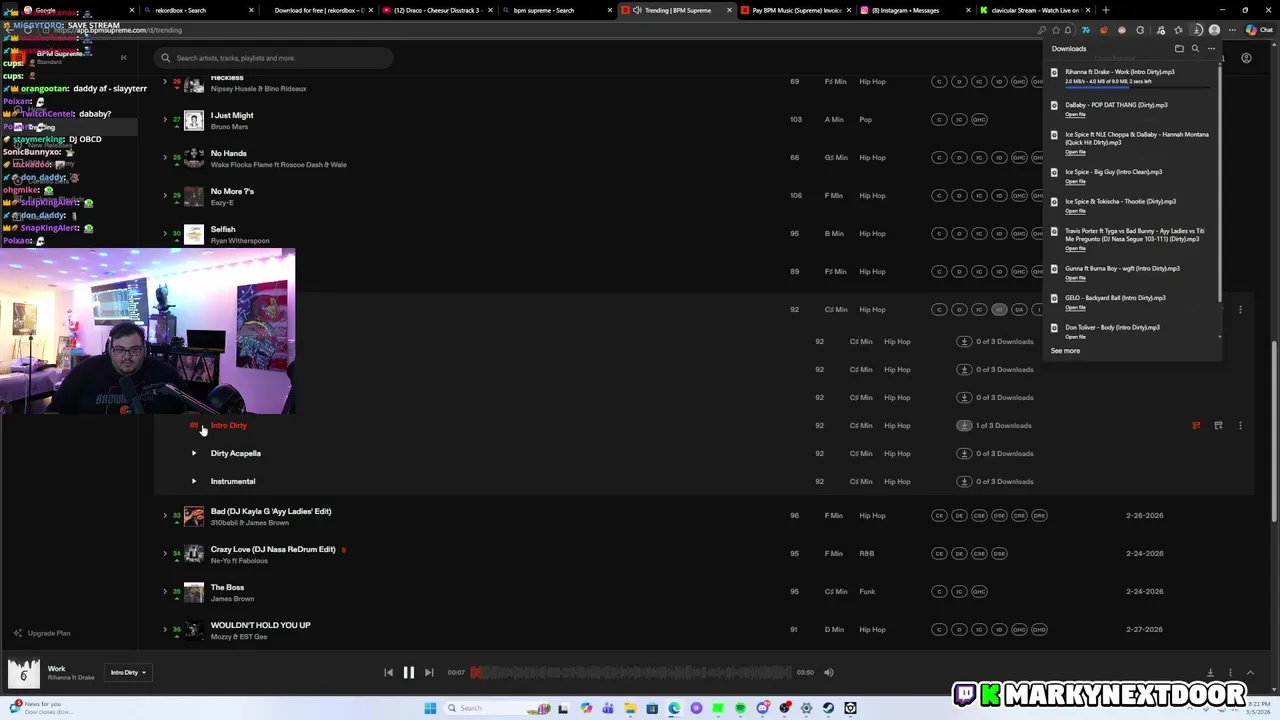
Task: Seek within the player waveform progress bar
Action: [631, 672]
